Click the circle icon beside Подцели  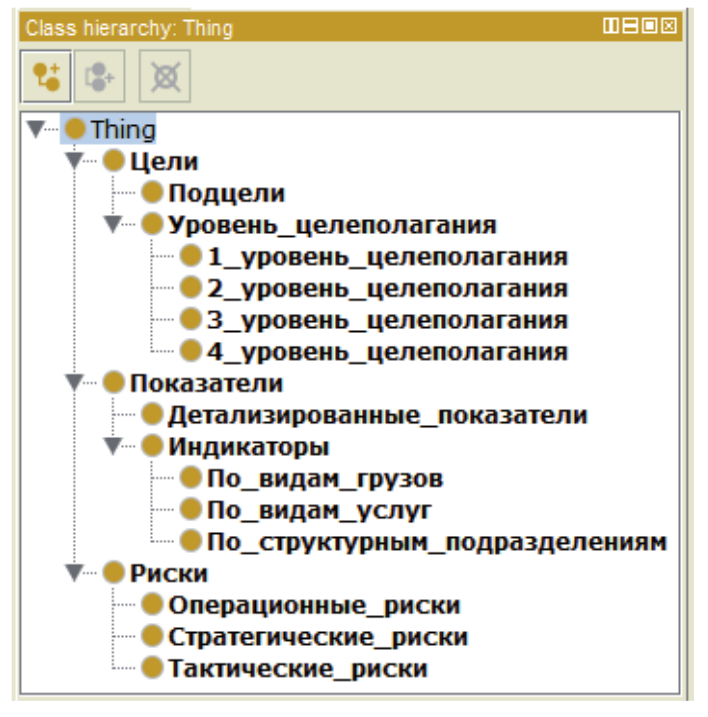(152, 193)
